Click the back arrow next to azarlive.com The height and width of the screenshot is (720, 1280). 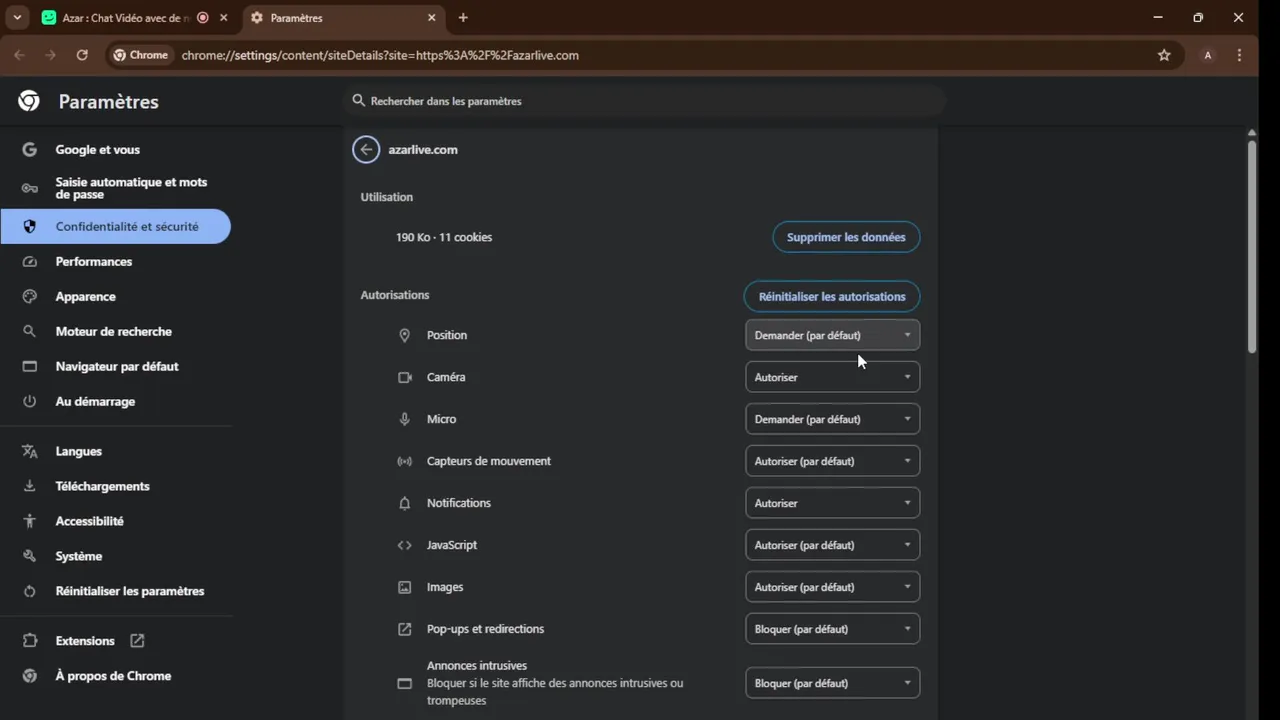tap(366, 150)
